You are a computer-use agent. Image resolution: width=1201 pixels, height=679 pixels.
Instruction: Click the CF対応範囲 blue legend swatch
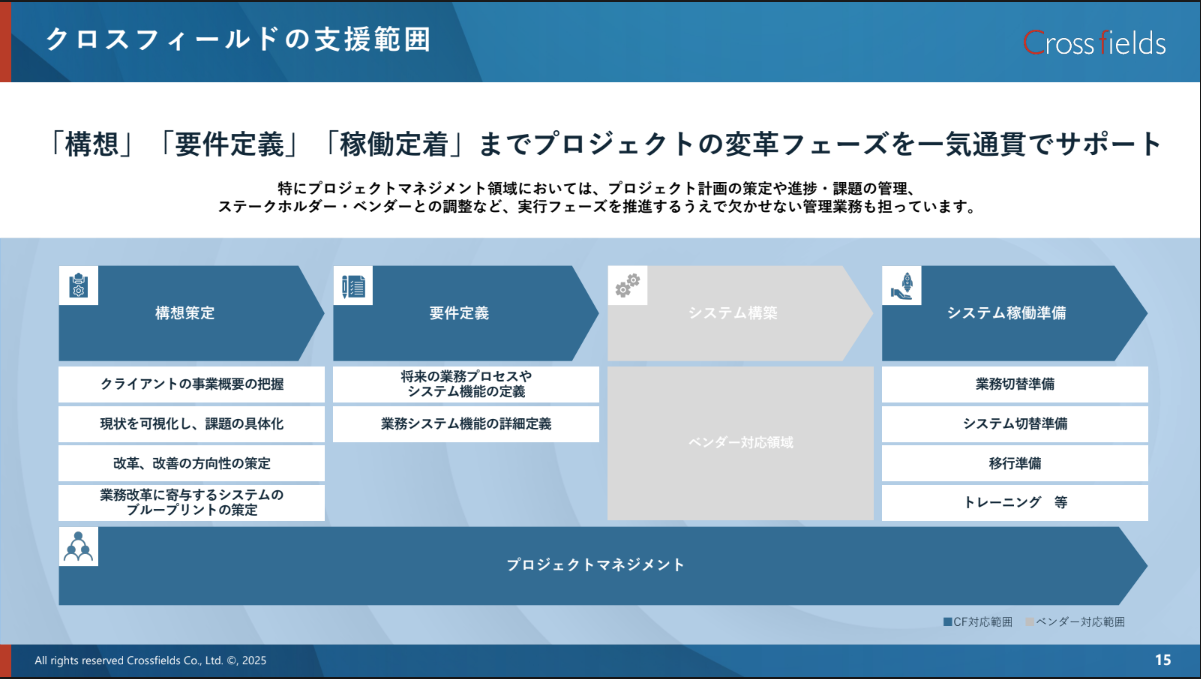pos(948,622)
